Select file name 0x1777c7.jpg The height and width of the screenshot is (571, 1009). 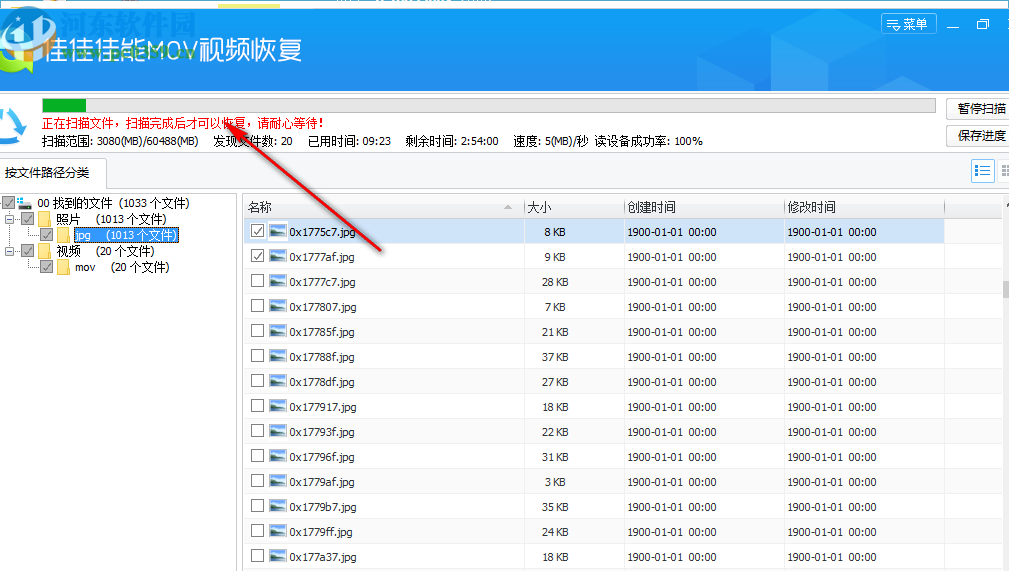coord(322,282)
